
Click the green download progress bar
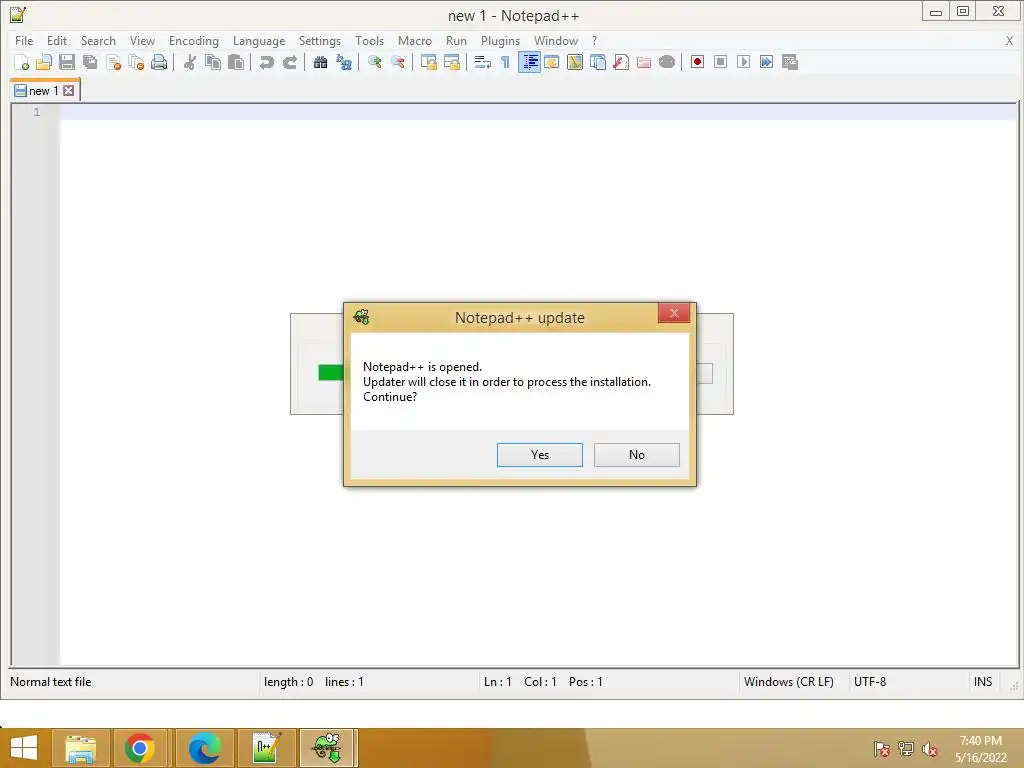(331, 372)
